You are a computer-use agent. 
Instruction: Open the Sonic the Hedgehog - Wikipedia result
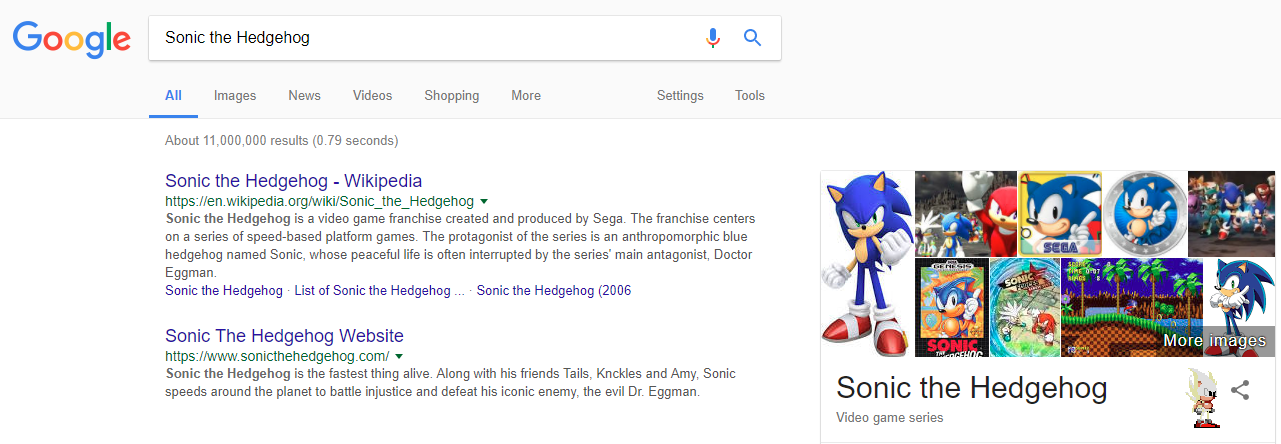point(293,181)
